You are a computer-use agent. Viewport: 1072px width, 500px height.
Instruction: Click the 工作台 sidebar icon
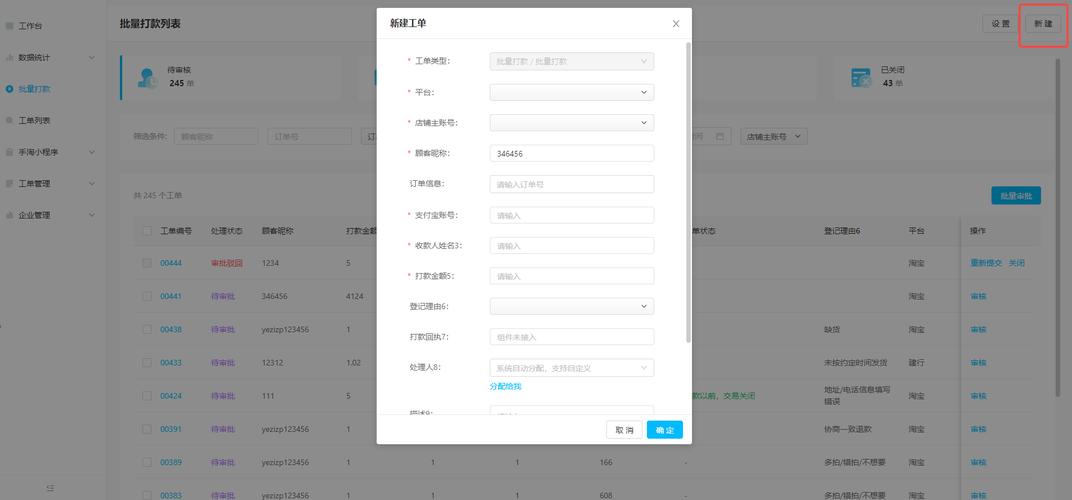click(x=10, y=25)
